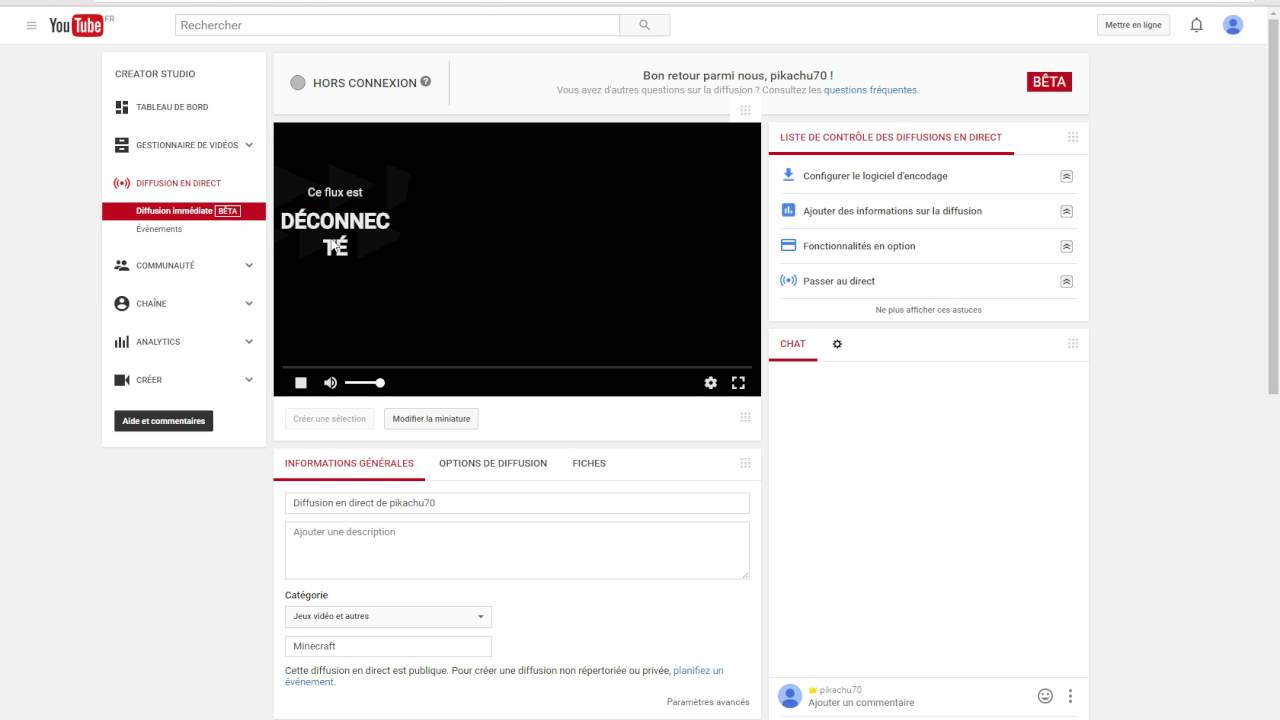
Task: Click the Diffusion en direct broadcast icon
Action: (122, 183)
